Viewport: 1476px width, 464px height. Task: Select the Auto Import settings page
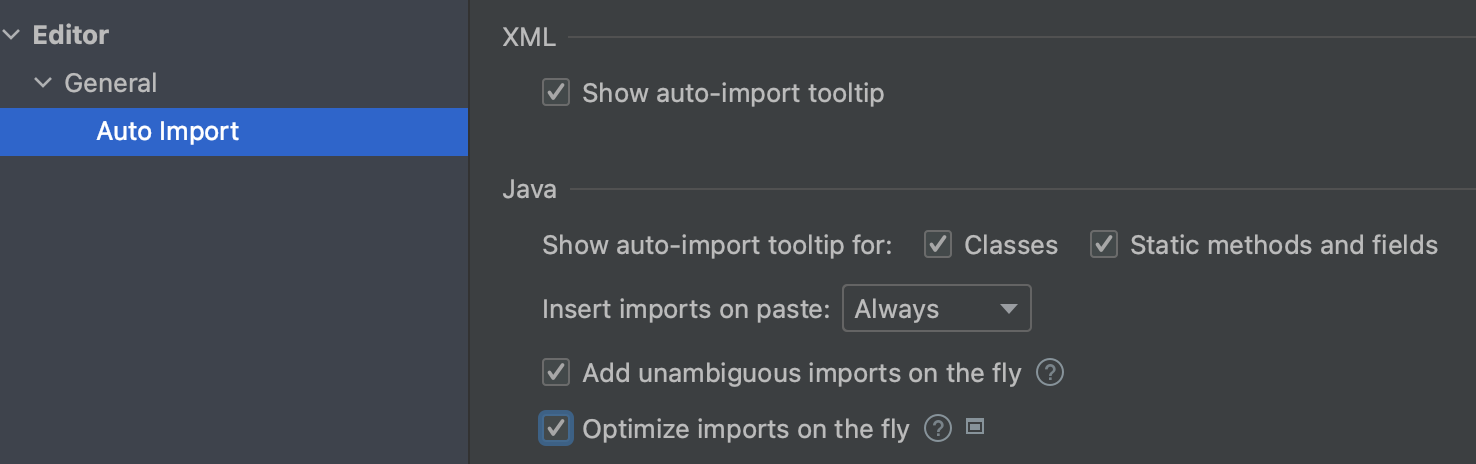[x=167, y=131]
